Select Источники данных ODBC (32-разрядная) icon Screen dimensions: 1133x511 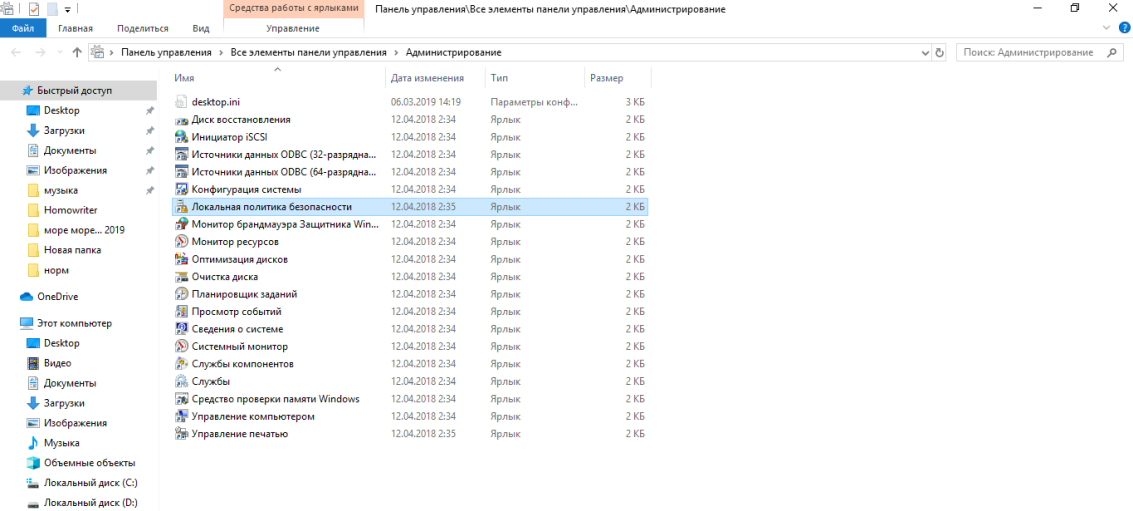tap(181, 155)
